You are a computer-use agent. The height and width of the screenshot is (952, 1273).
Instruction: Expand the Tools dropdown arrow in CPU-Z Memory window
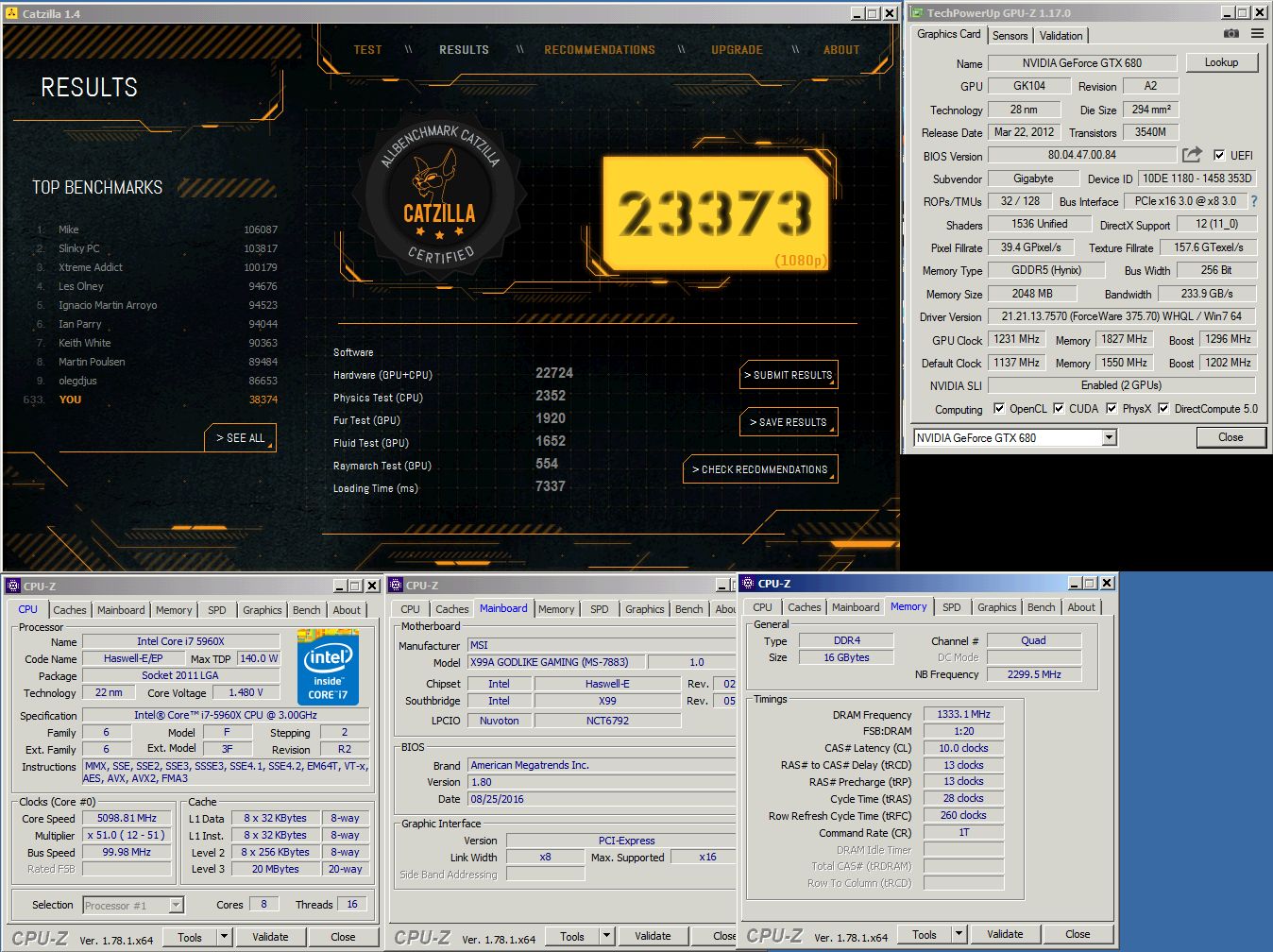[959, 934]
